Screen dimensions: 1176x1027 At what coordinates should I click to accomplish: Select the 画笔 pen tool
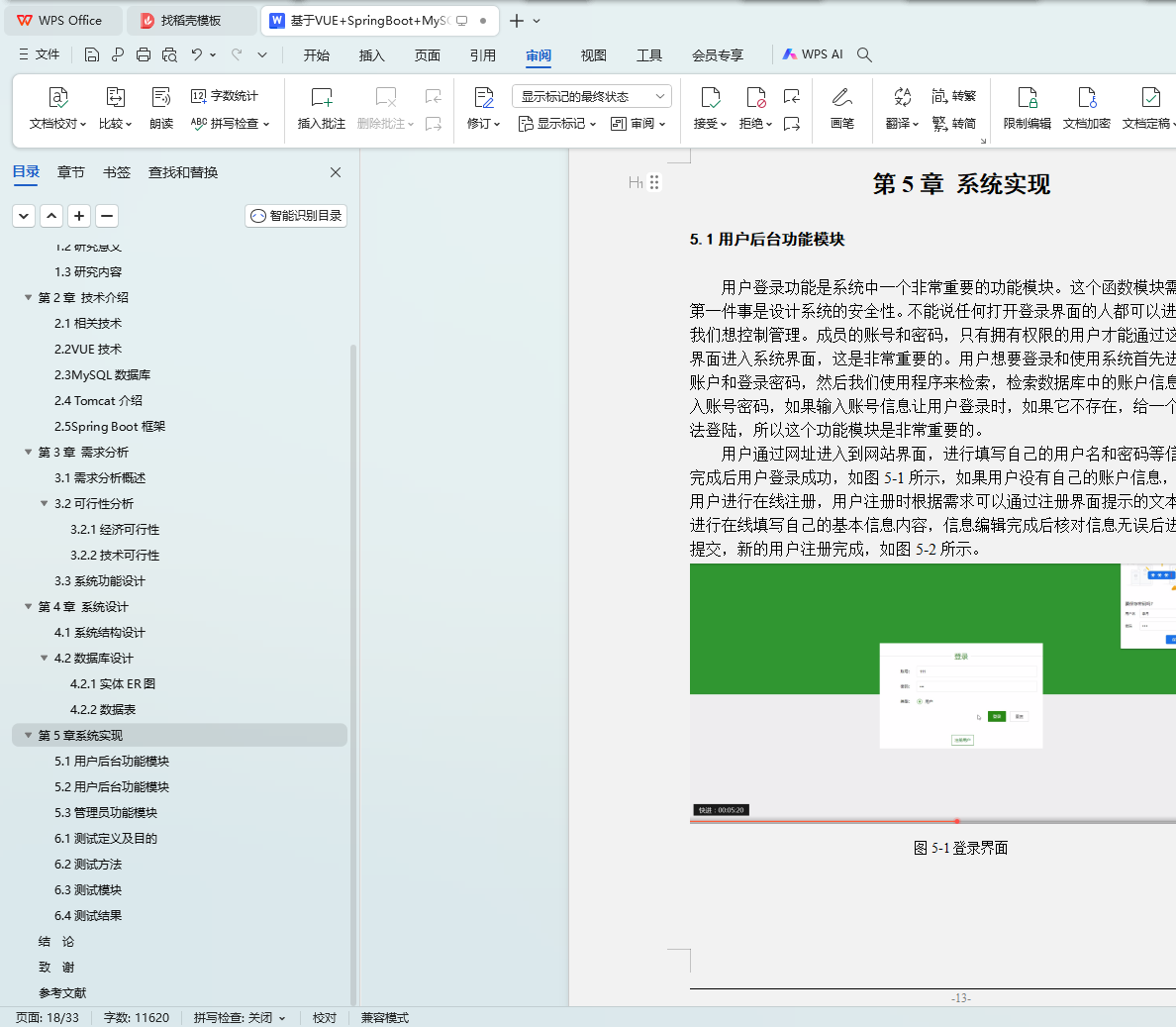[842, 108]
